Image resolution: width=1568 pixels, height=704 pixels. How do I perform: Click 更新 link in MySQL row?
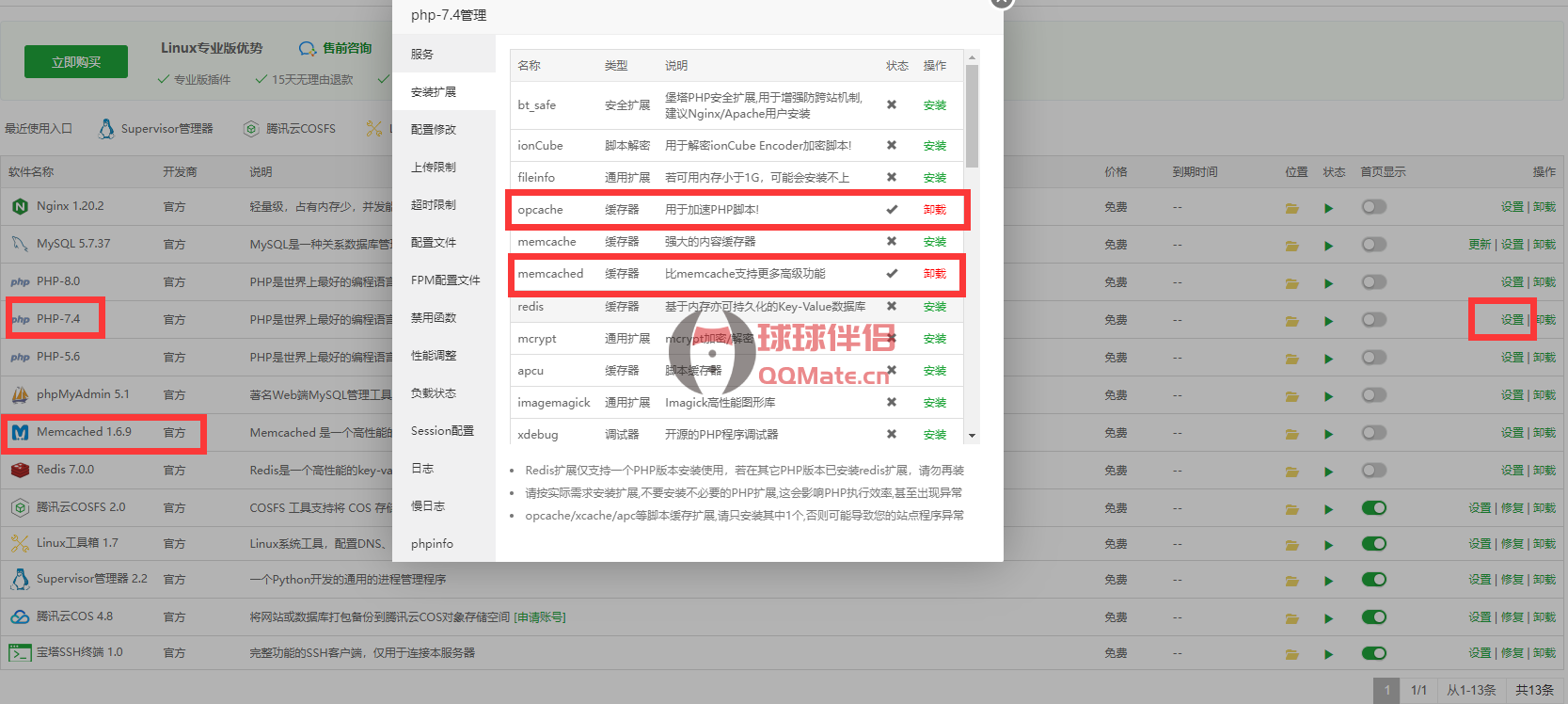[1480, 245]
